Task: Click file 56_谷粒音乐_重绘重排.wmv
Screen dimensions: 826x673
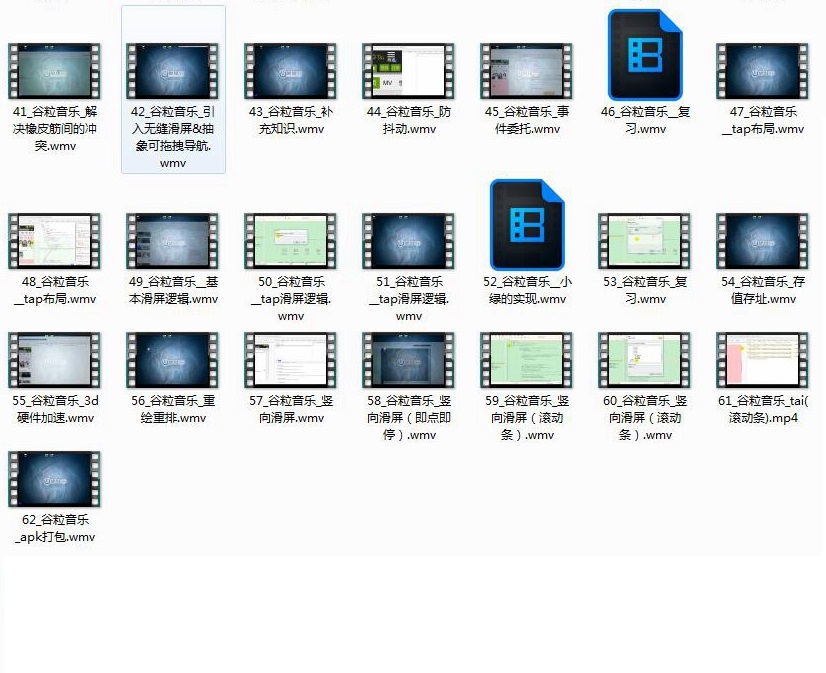Action: (173, 361)
